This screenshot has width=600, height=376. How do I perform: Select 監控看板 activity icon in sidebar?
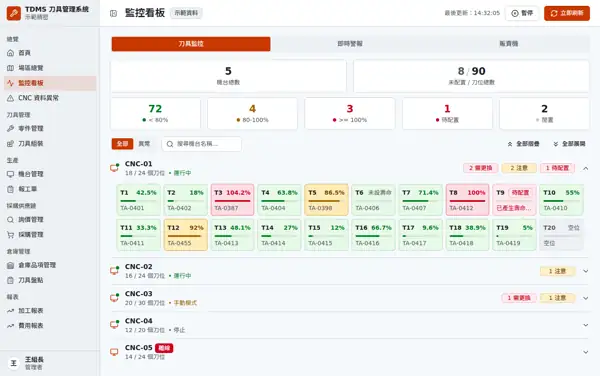10,83
